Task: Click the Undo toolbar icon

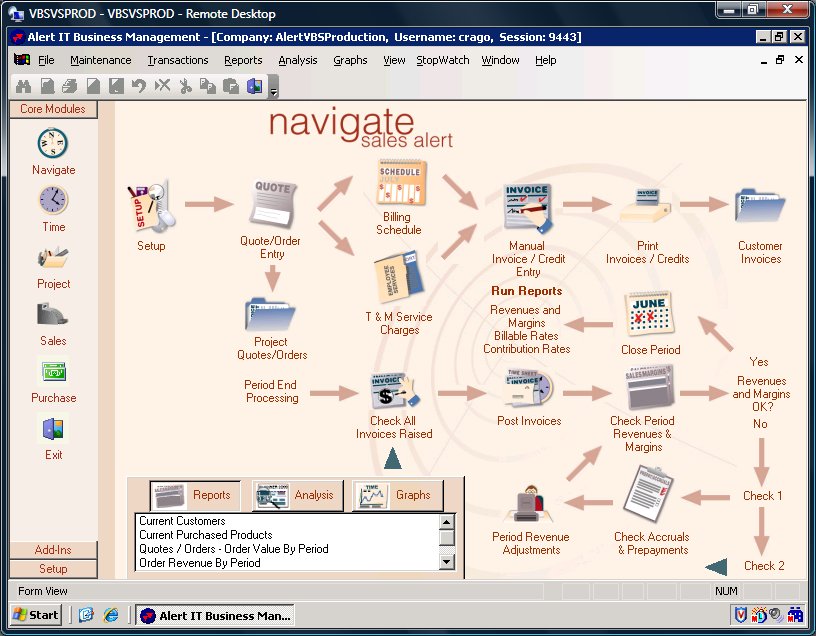Action: coord(138,86)
